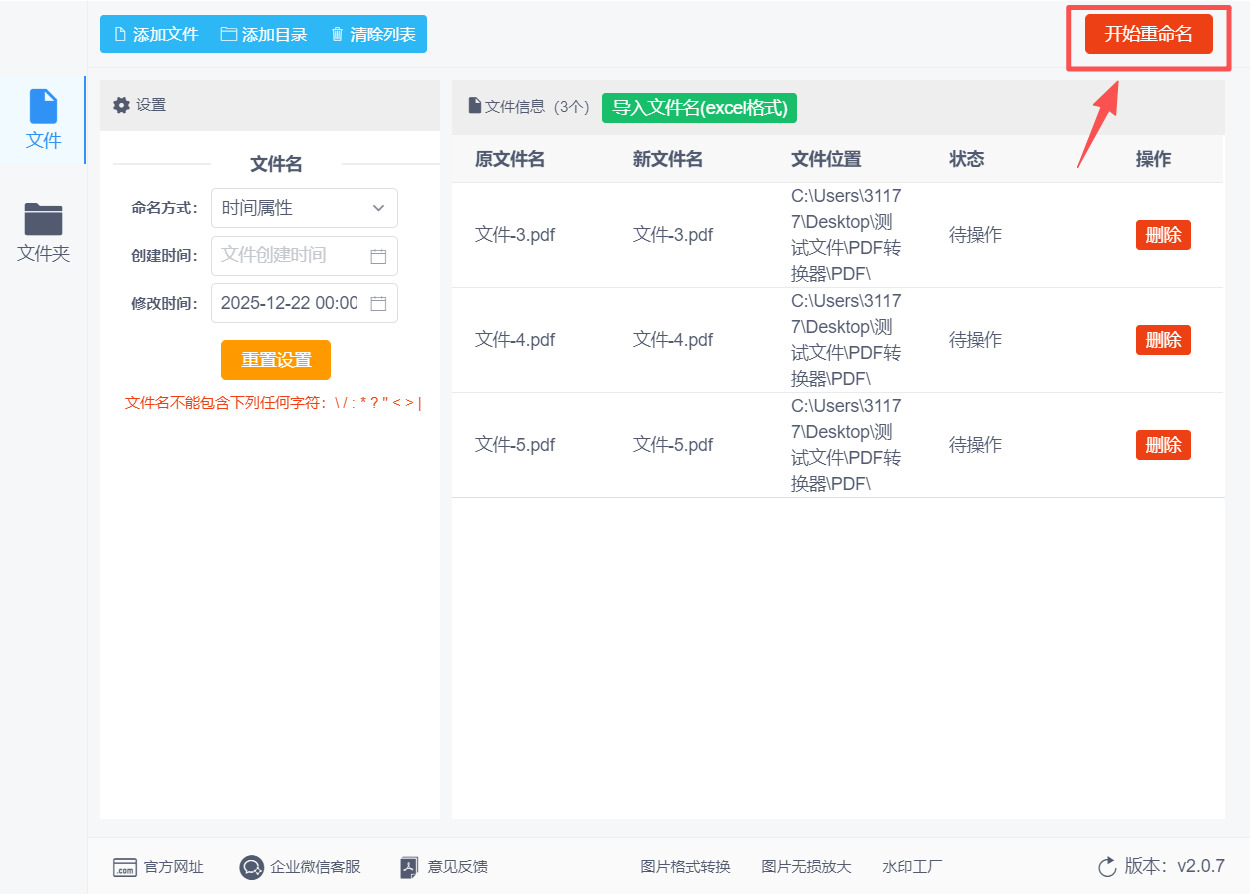Delete the 文件-5.pdf row
The width and height of the screenshot is (1250, 894).
tap(1163, 445)
